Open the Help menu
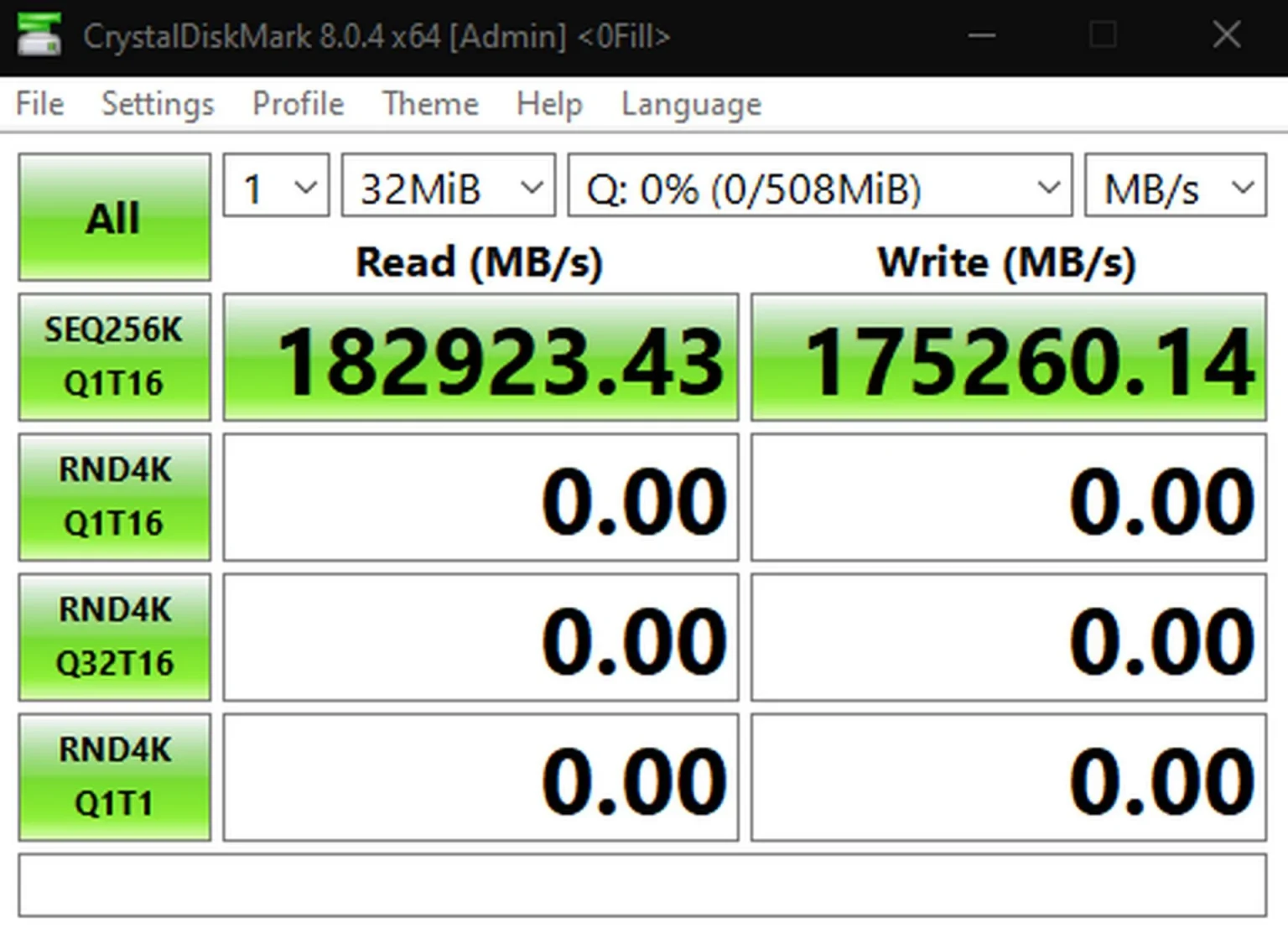 click(x=549, y=104)
